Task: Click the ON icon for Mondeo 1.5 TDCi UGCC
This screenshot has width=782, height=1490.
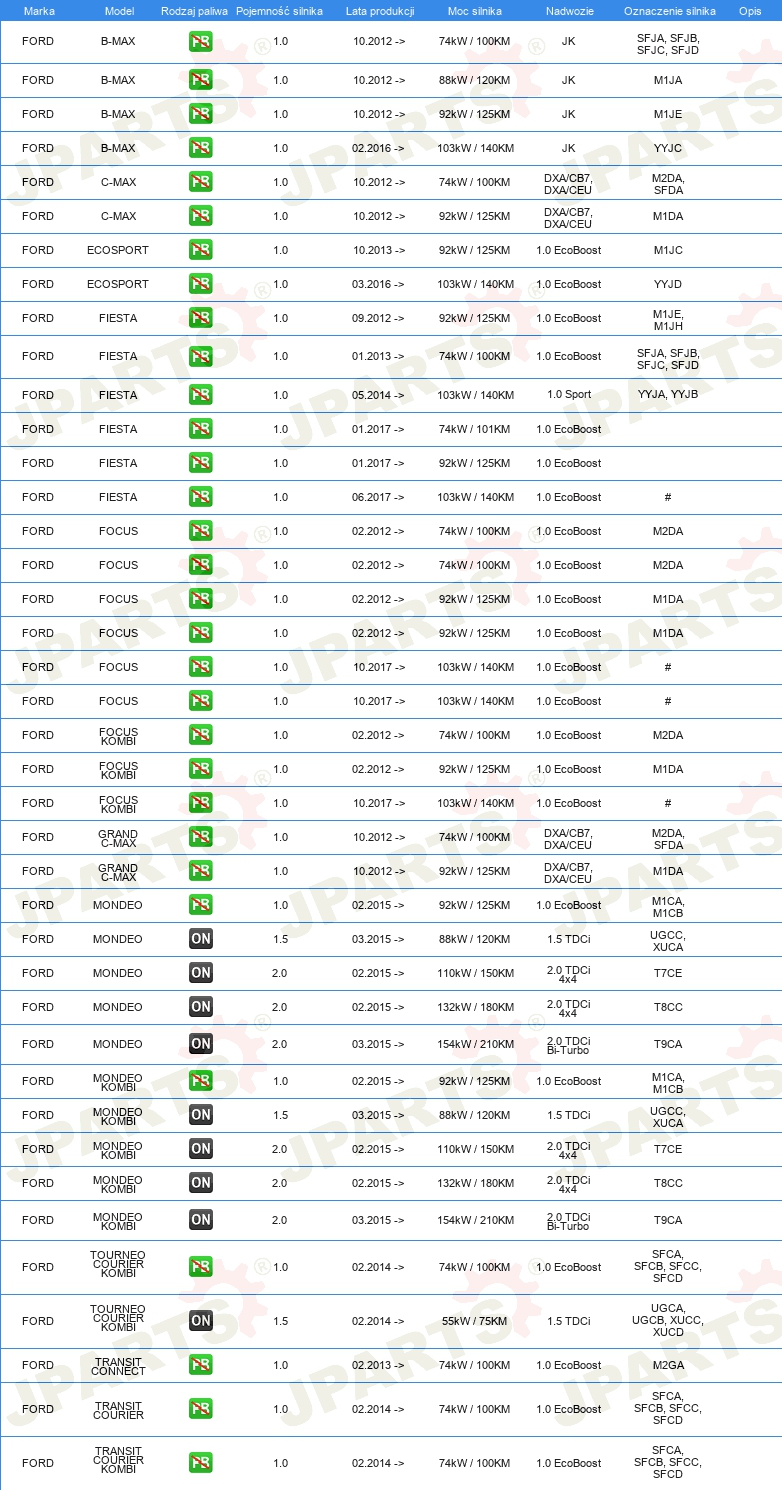Action: tap(200, 939)
